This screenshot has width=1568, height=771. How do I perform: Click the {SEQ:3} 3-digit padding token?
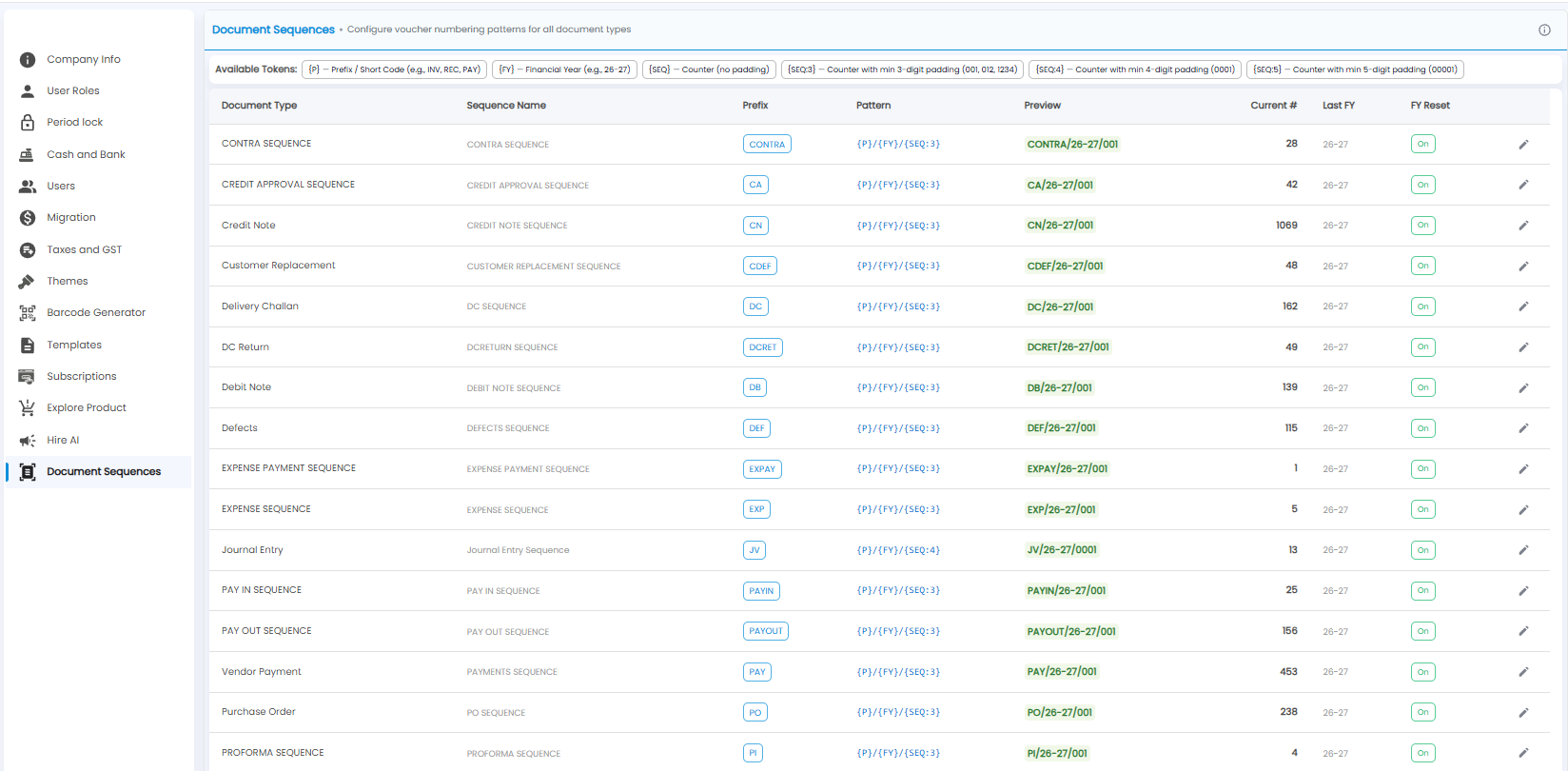[902, 69]
